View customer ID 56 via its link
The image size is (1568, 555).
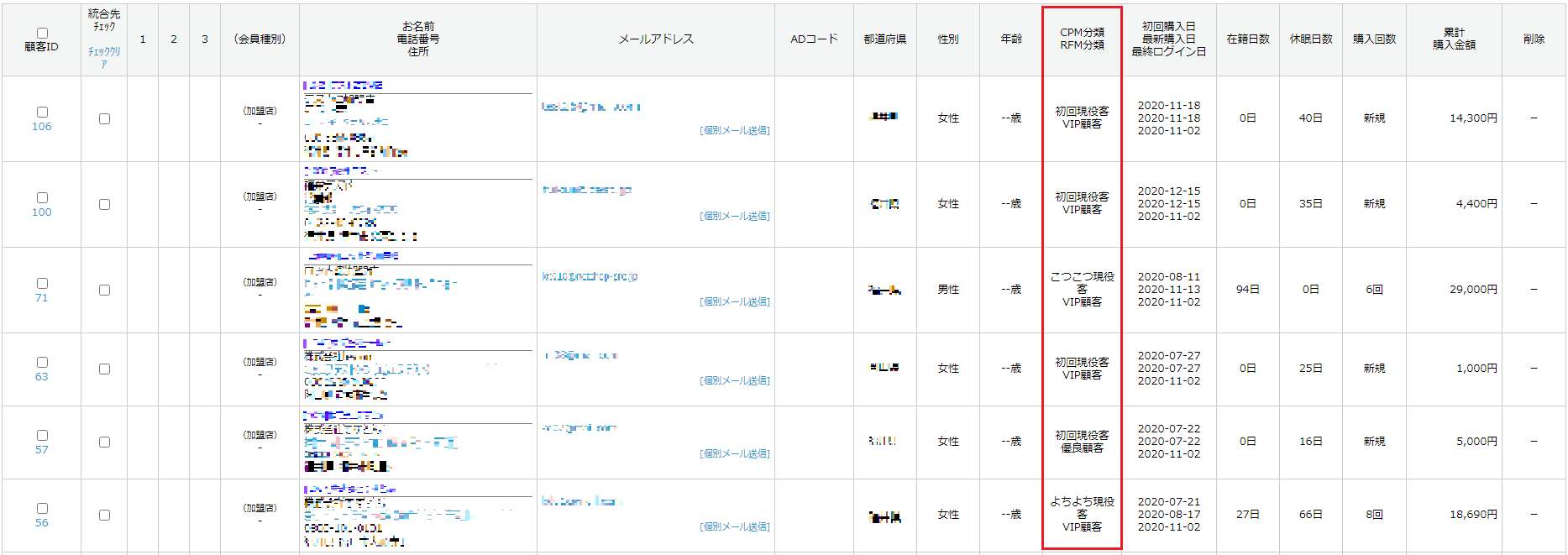point(42,523)
